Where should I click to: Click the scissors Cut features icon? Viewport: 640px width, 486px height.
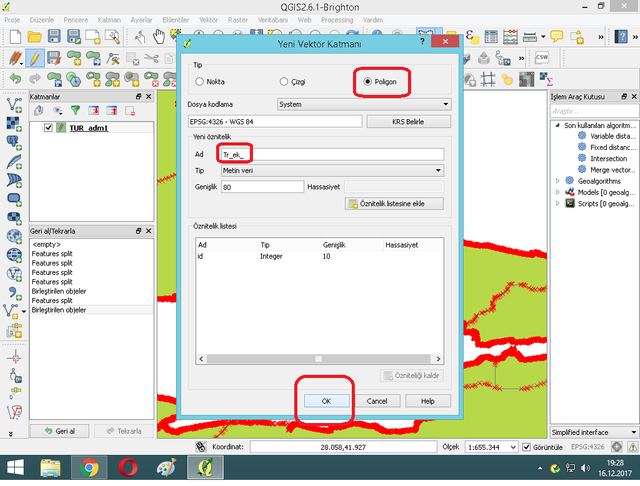click(x=152, y=58)
